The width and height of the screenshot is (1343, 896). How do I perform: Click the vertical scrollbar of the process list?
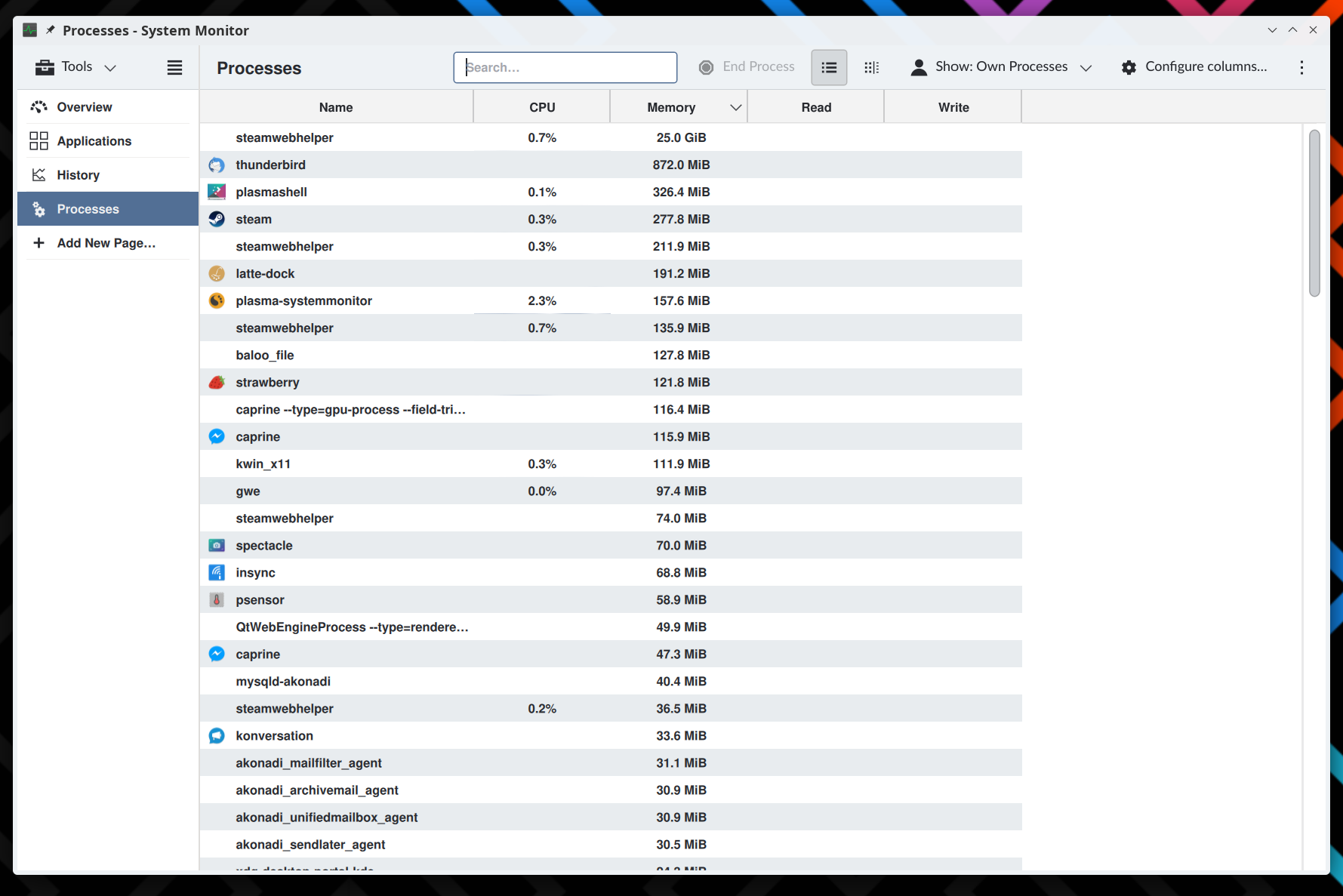tap(1314, 213)
